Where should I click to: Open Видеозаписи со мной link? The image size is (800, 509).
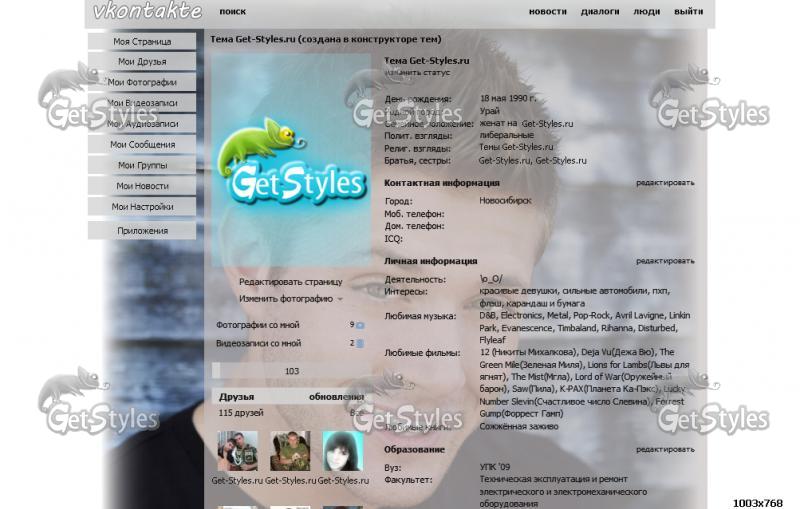[258, 343]
